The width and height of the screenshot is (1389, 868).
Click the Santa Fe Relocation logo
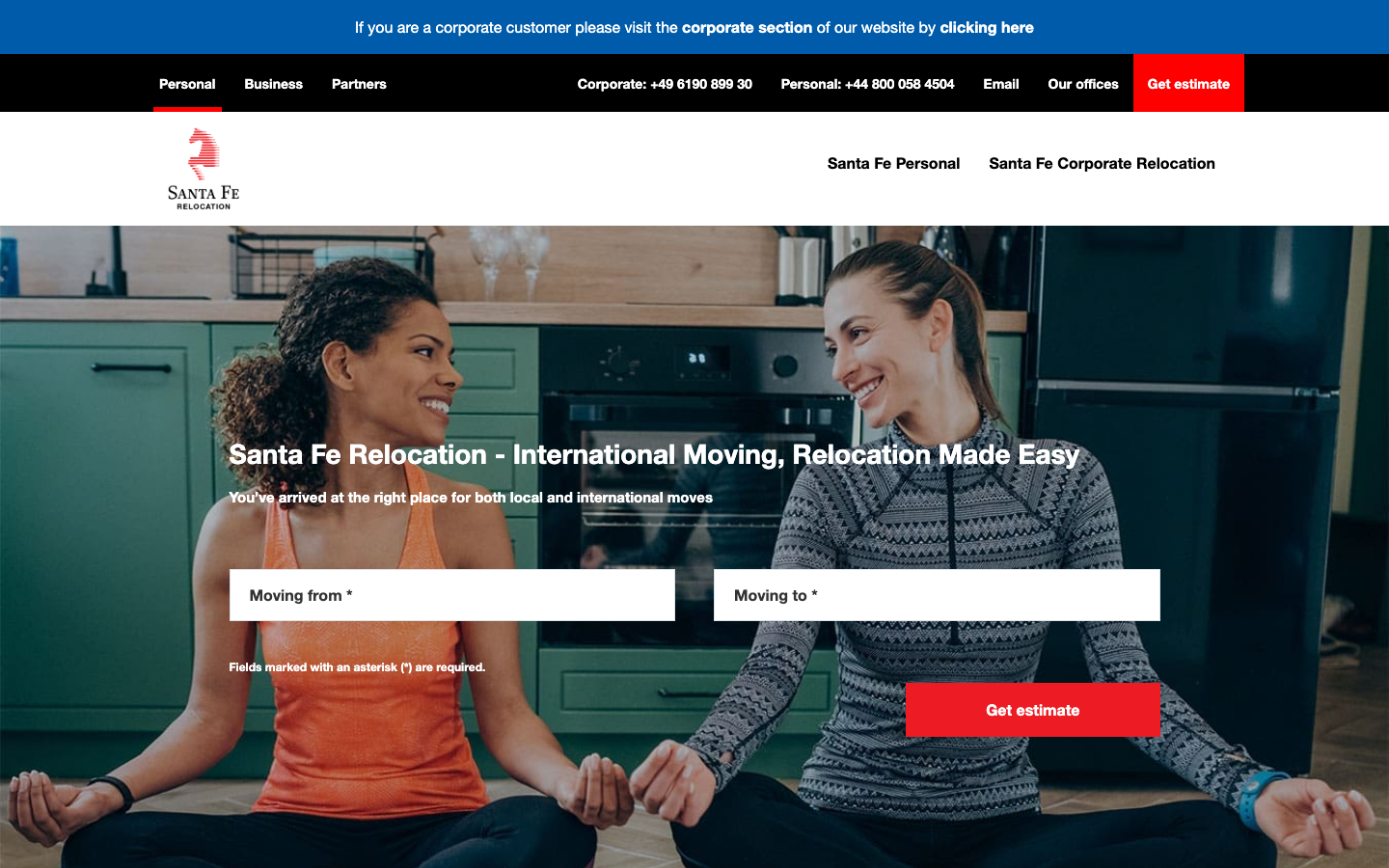click(x=203, y=169)
